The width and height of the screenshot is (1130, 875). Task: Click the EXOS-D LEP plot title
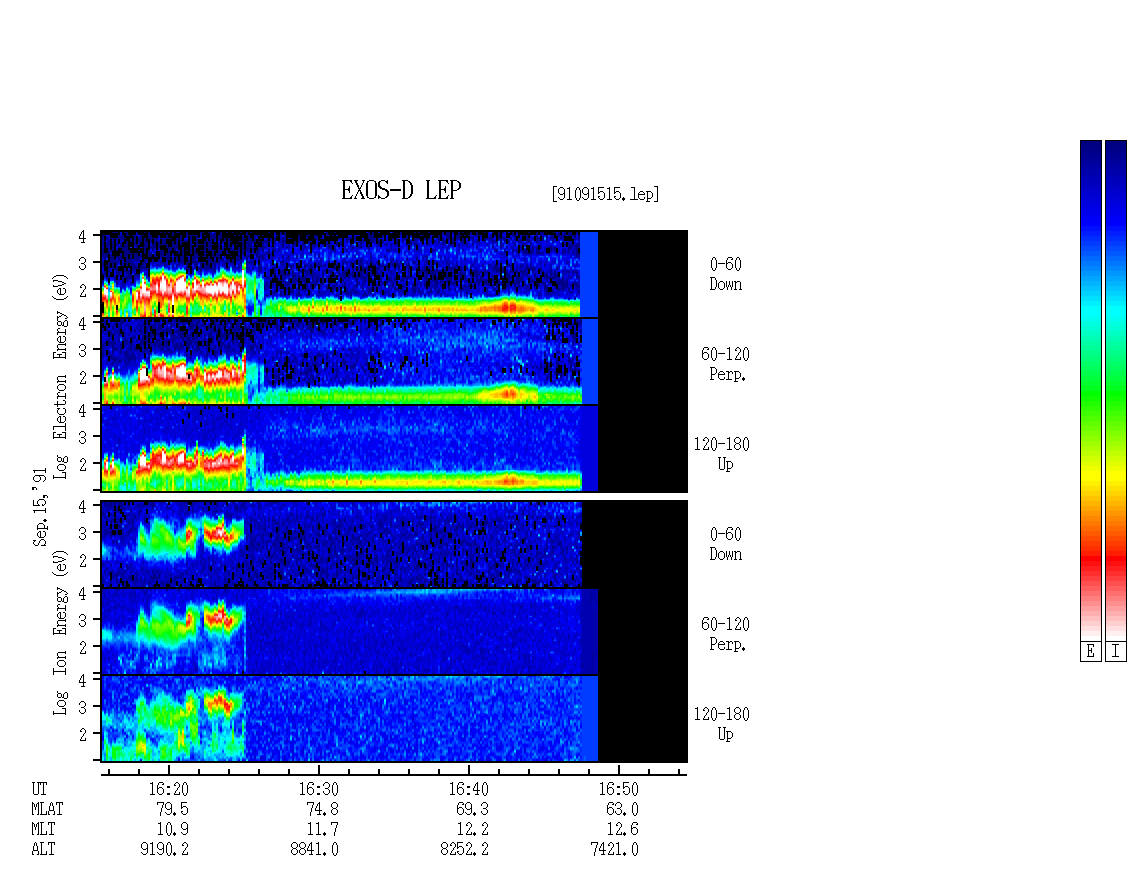click(401, 190)
